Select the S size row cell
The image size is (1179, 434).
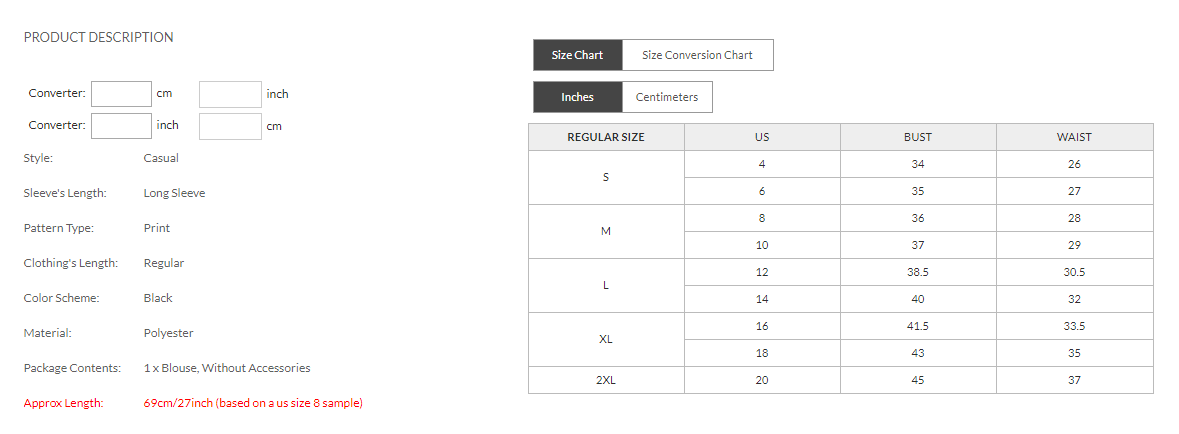606,177
